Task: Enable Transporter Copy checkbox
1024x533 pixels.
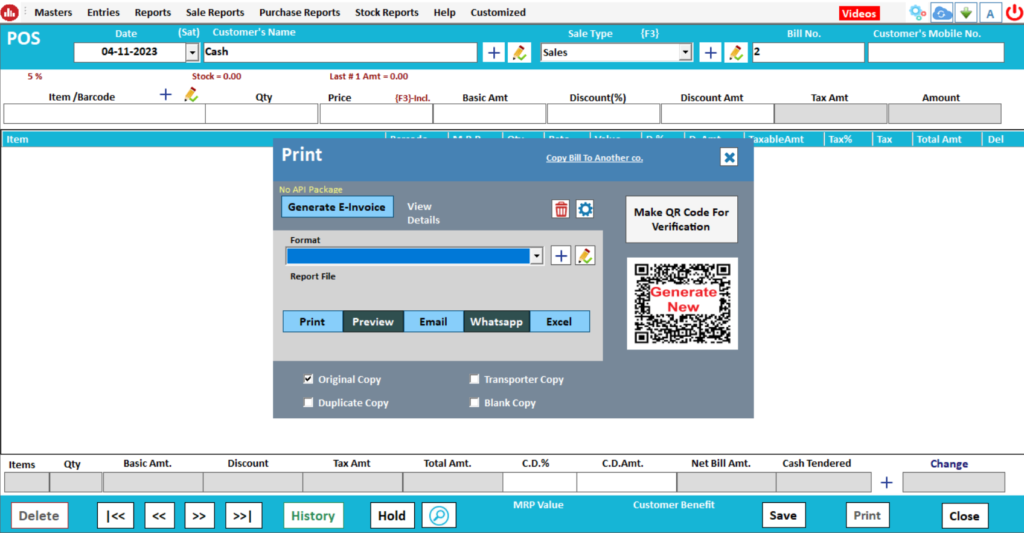Action: (x=475, y=379)
